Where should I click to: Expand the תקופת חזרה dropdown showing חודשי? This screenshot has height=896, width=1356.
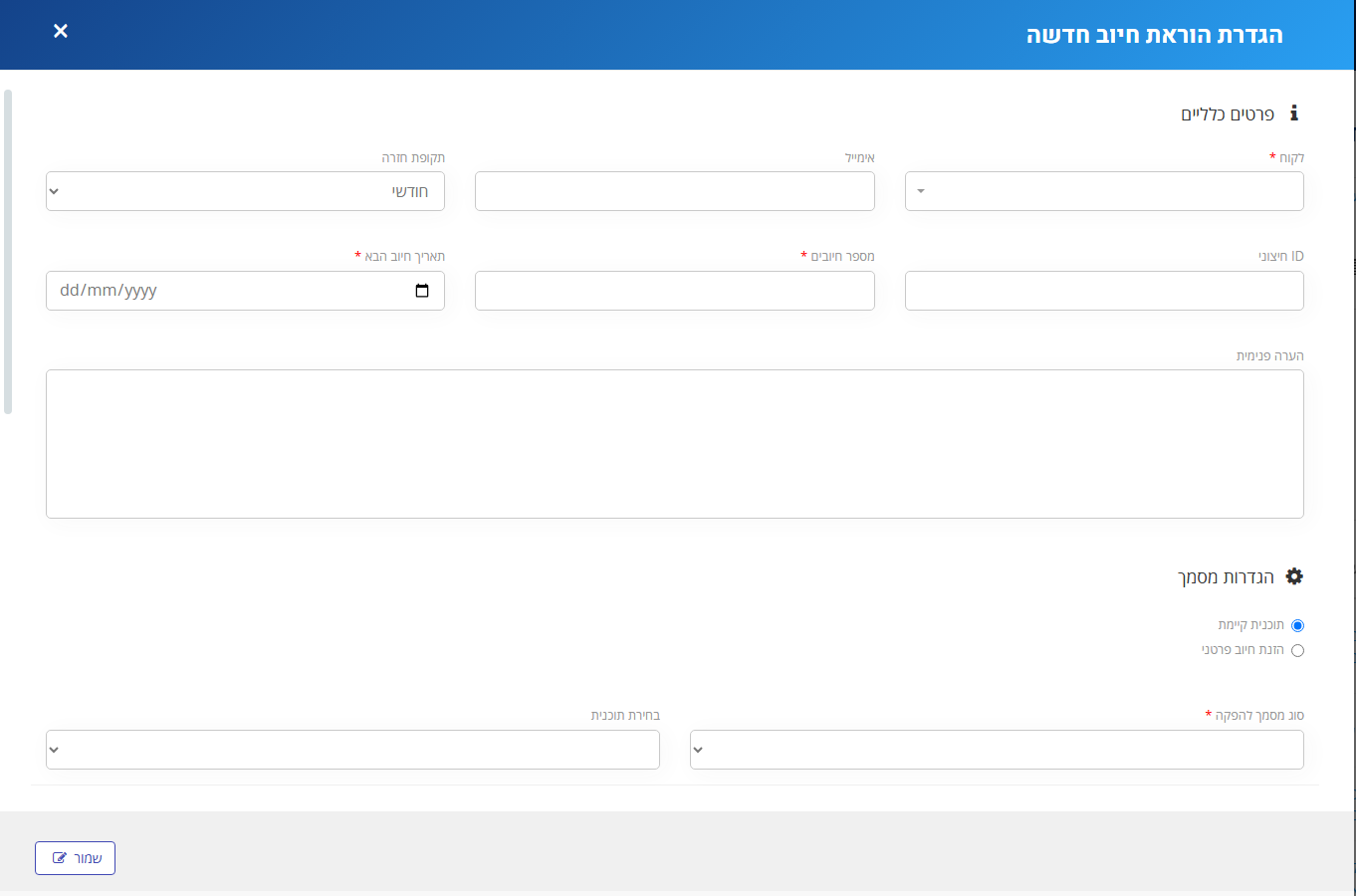point(245,191)
